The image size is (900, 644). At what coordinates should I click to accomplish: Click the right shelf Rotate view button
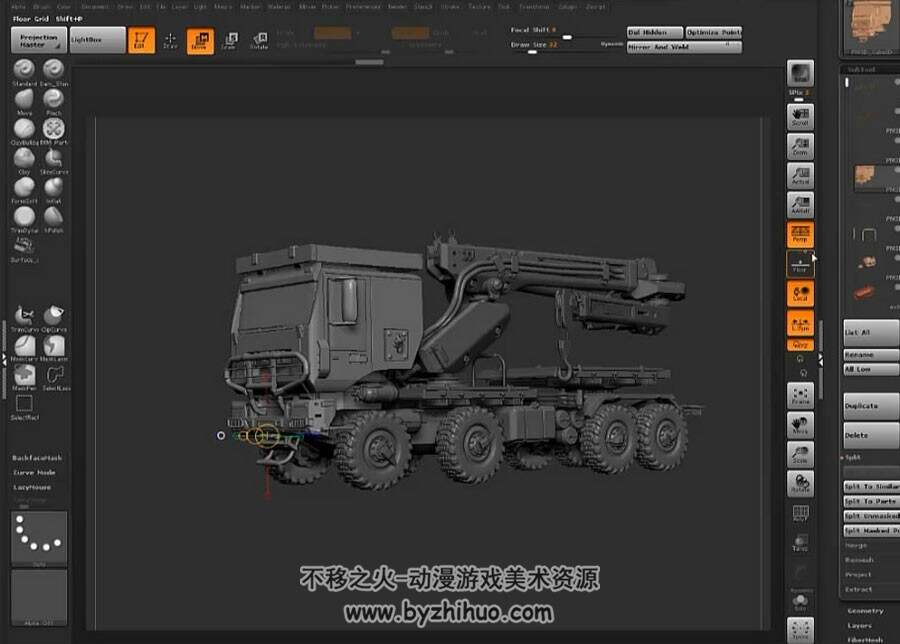click(x=800, y=483)
